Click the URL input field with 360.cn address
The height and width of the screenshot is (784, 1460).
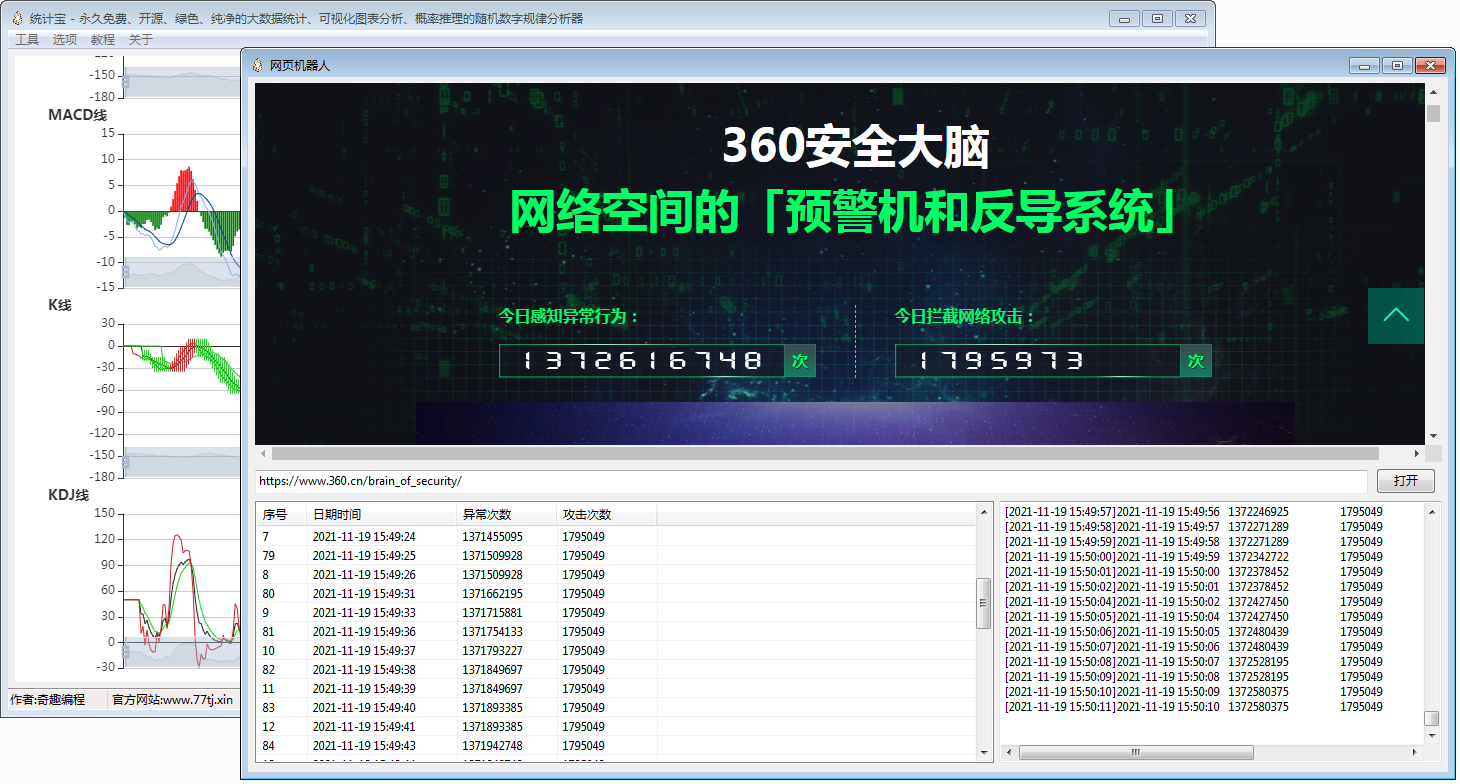tap(810, 480)
